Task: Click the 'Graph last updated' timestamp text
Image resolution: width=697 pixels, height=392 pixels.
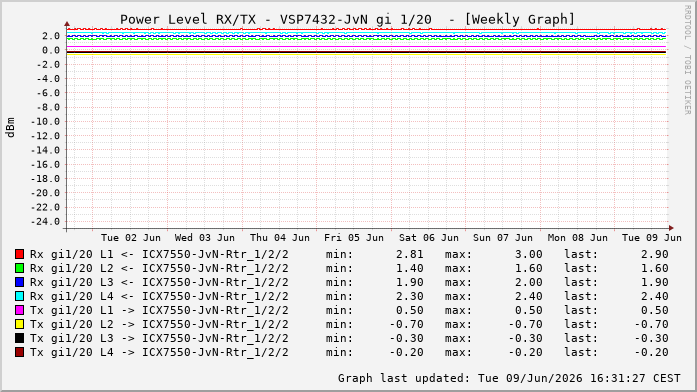Action: [x=509, y=378]
